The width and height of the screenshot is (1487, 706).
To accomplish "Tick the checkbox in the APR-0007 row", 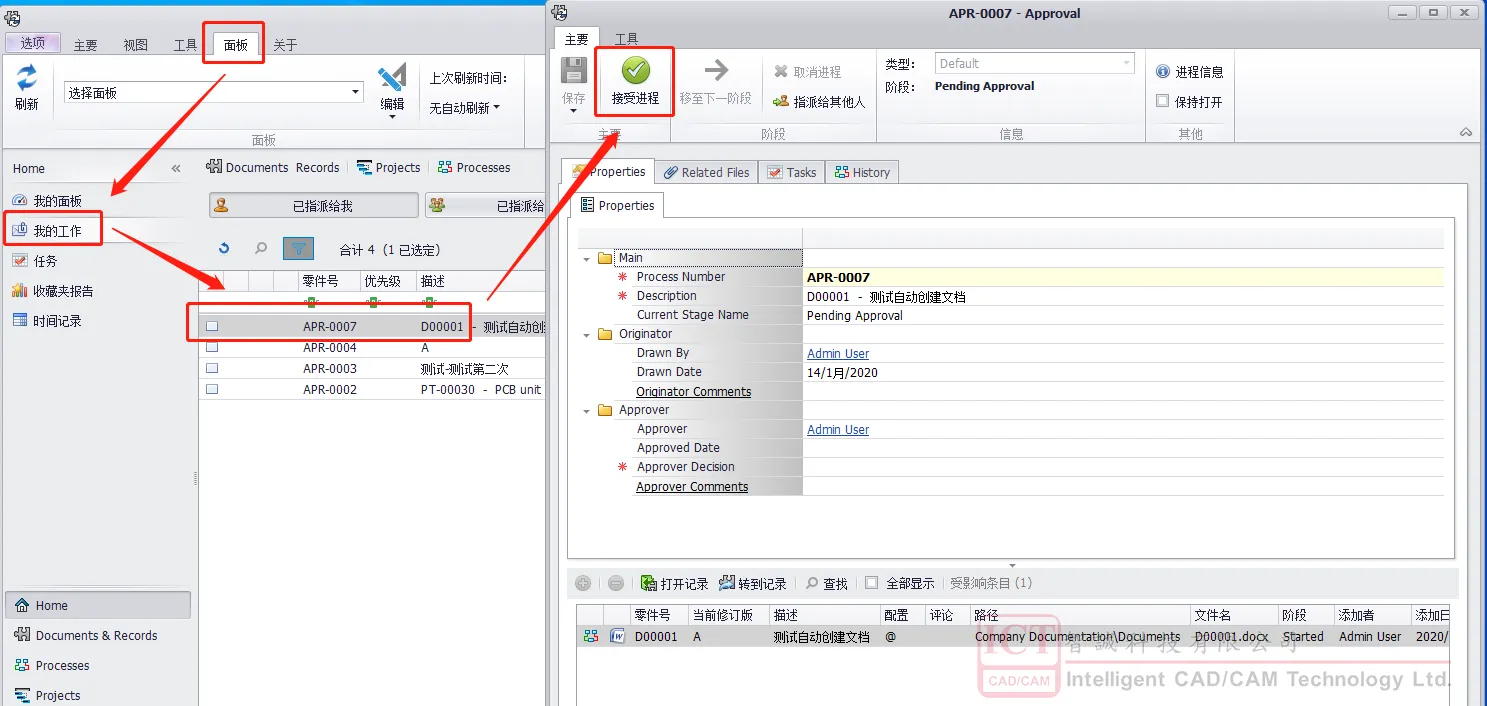I will pyautogui.click(x=212, y=326).
